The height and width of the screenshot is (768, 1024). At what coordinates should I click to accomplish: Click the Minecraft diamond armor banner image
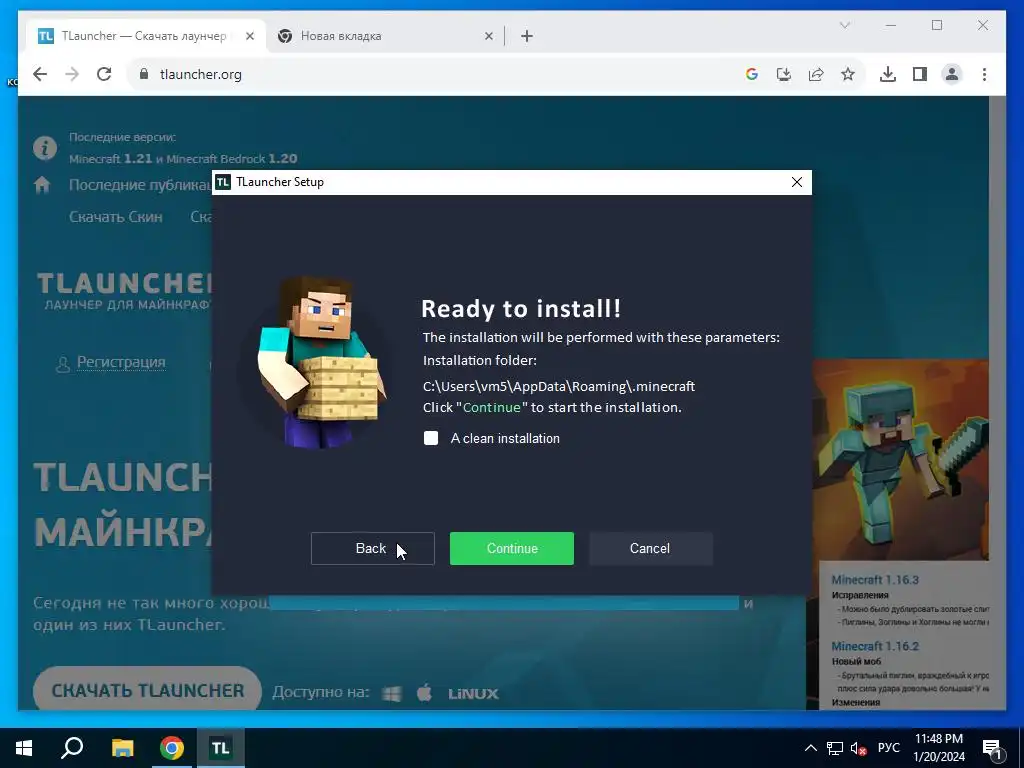tap(901, 459)
